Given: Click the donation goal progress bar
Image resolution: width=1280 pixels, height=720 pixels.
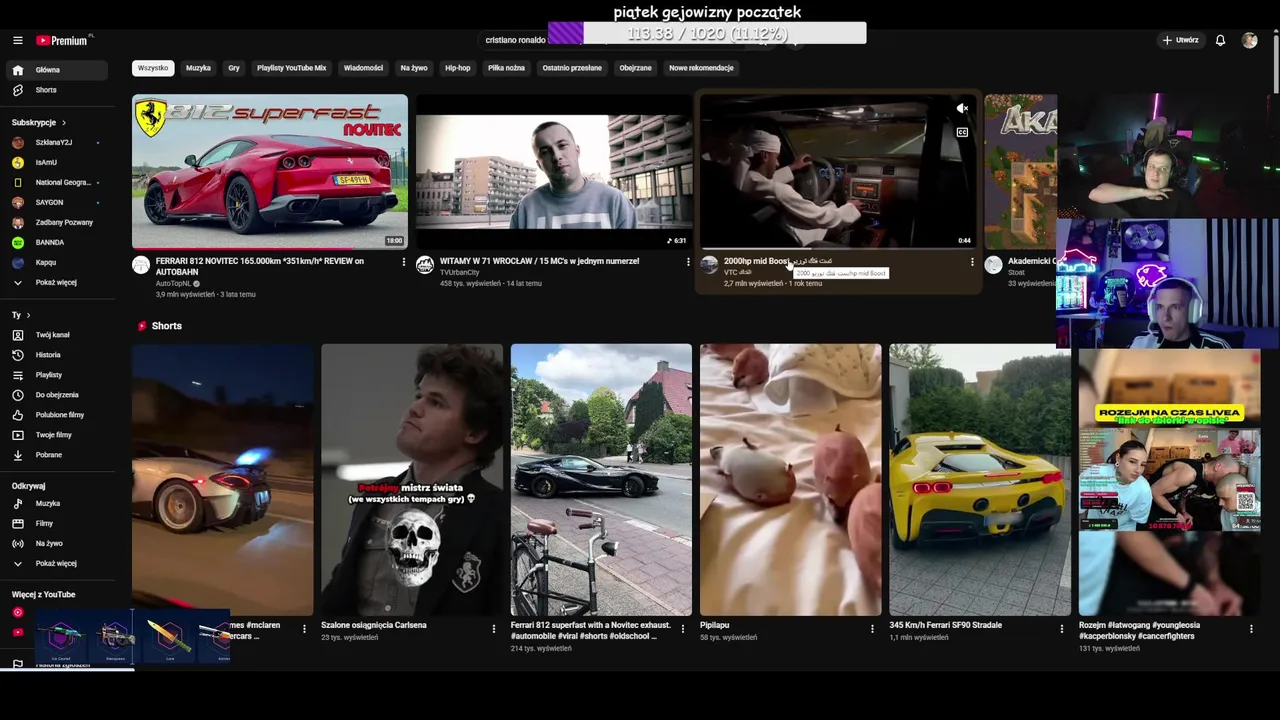Looking at the screenshot, I should 707,34.
